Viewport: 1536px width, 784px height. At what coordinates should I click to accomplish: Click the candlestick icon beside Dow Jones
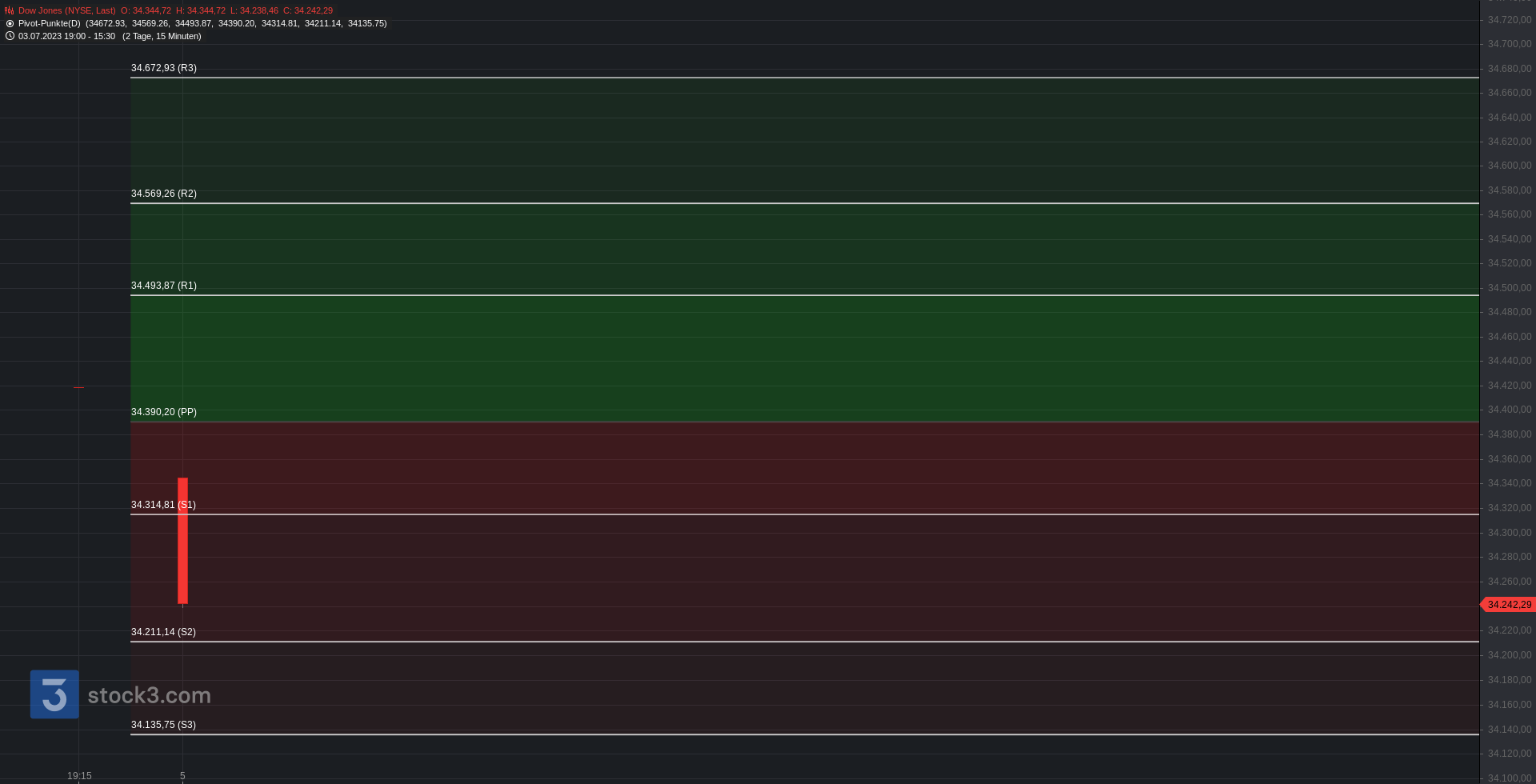10,11
